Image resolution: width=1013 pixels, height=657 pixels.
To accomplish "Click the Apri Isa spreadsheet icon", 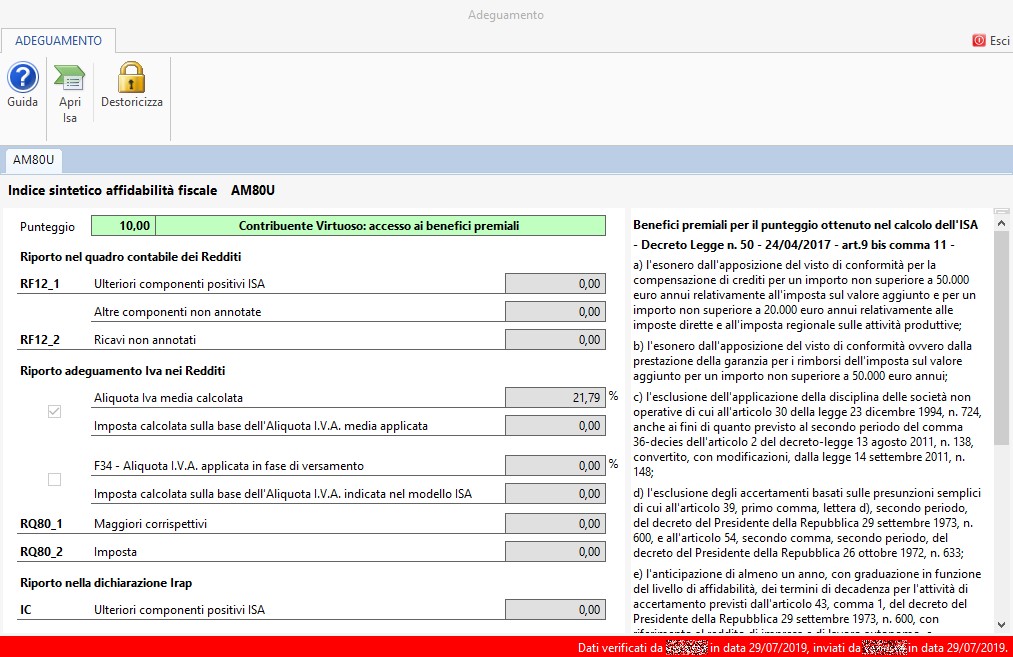I will [x=70, y=78].
